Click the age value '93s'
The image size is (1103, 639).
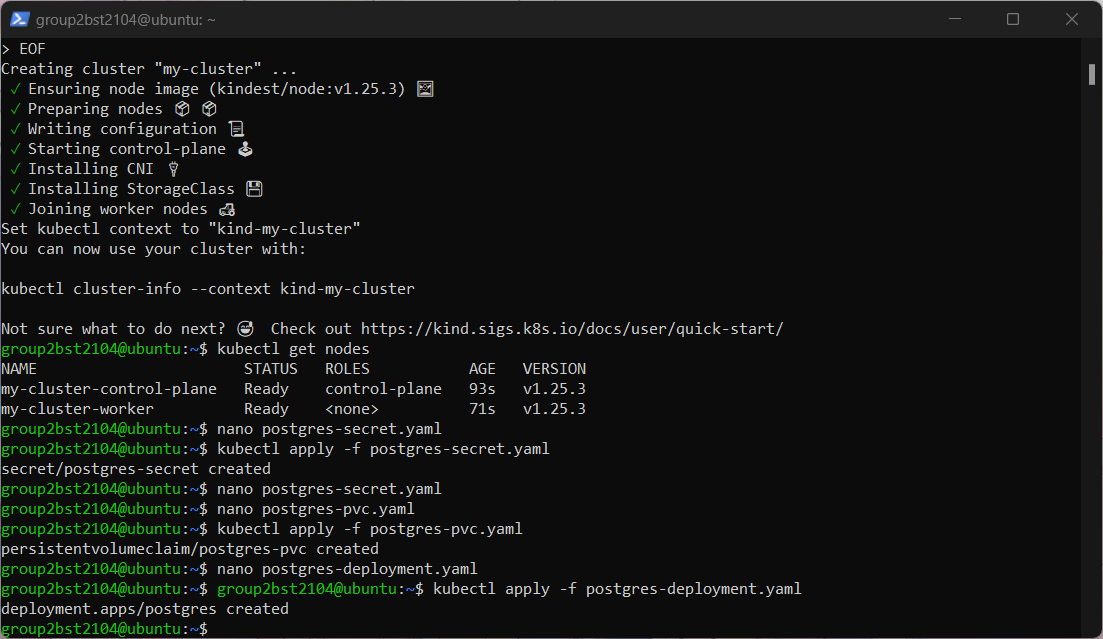483,389
